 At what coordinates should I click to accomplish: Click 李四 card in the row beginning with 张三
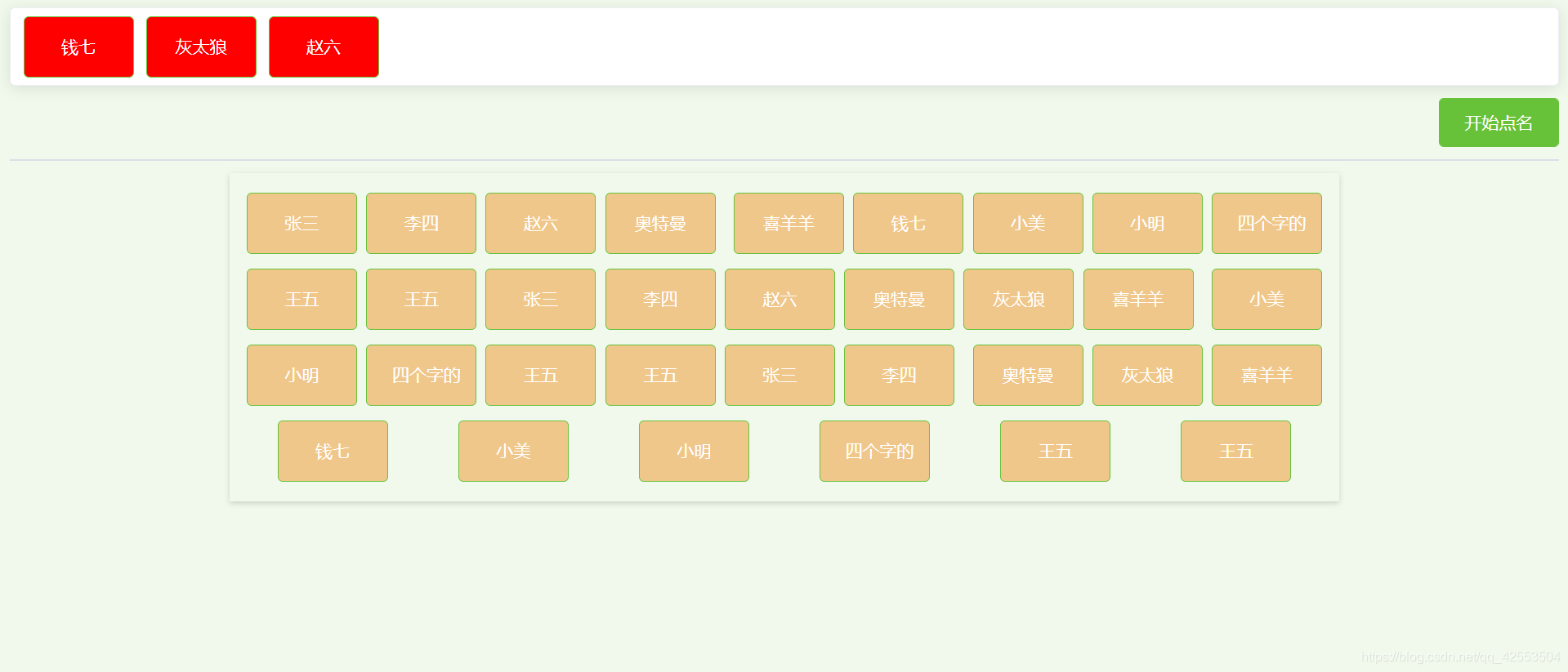coord(421,223)
